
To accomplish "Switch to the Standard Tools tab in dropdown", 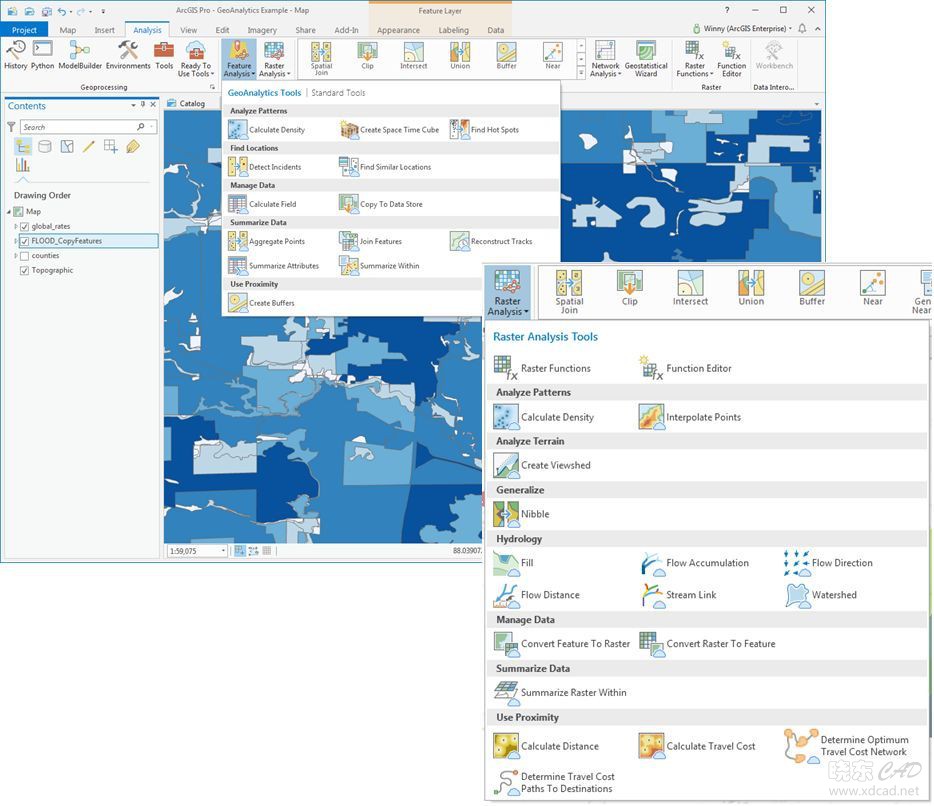I will coord(338,93).
